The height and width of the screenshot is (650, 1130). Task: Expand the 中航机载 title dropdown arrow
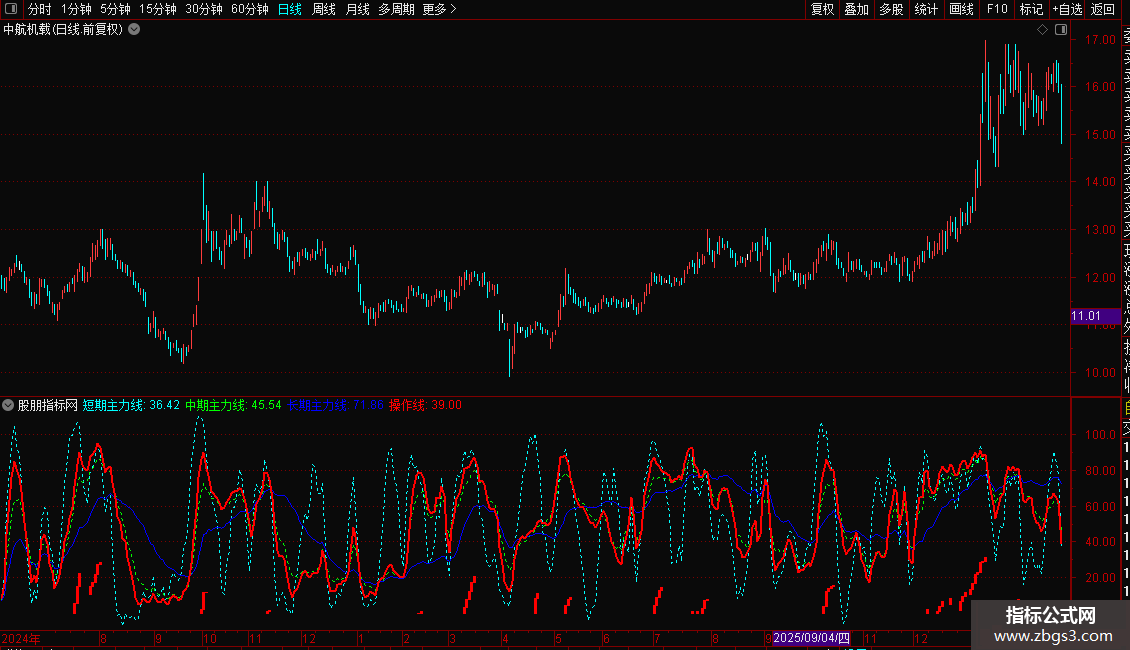point(134,30)
